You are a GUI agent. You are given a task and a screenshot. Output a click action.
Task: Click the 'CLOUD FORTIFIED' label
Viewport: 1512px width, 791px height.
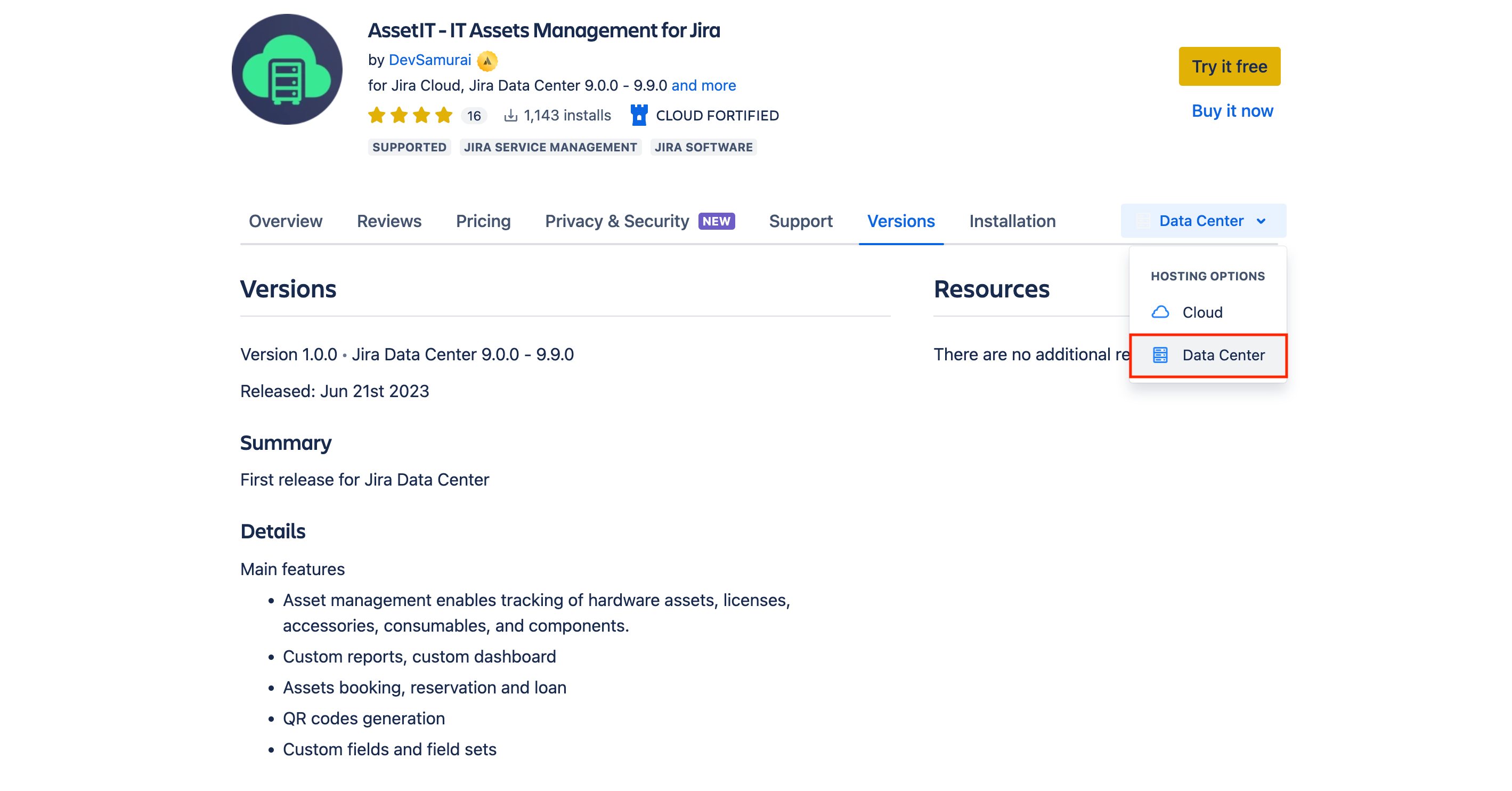pos(717,116)
